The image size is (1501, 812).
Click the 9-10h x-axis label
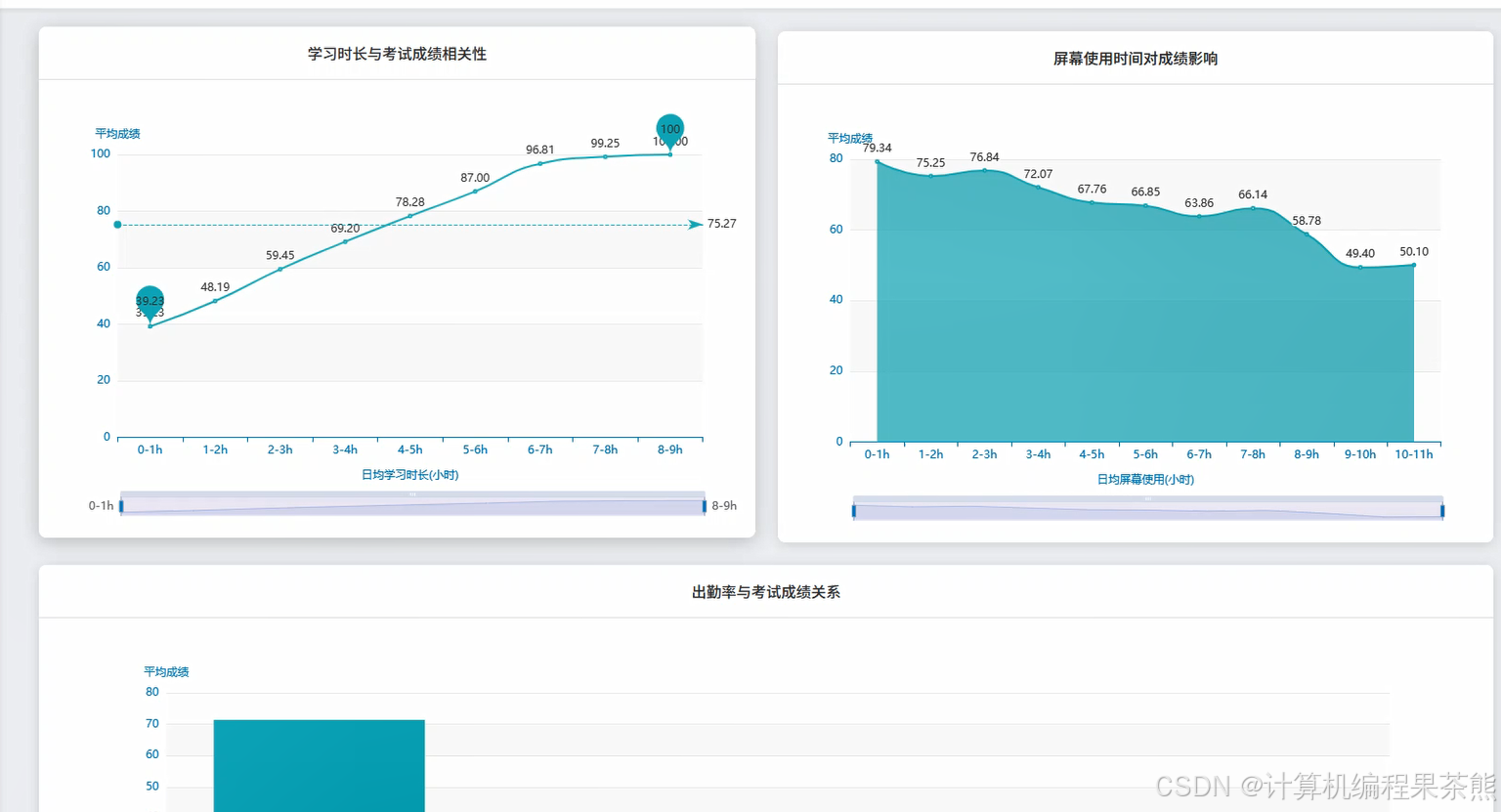1360,454
